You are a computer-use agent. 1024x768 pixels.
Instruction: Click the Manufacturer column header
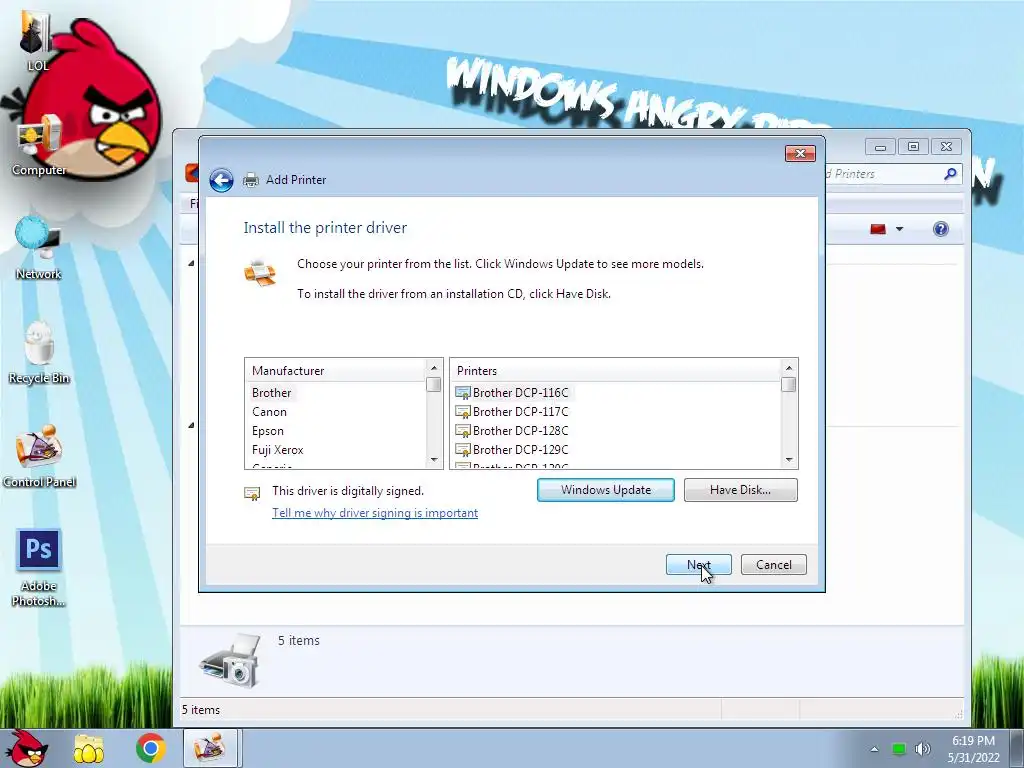[x=336, y=371]
